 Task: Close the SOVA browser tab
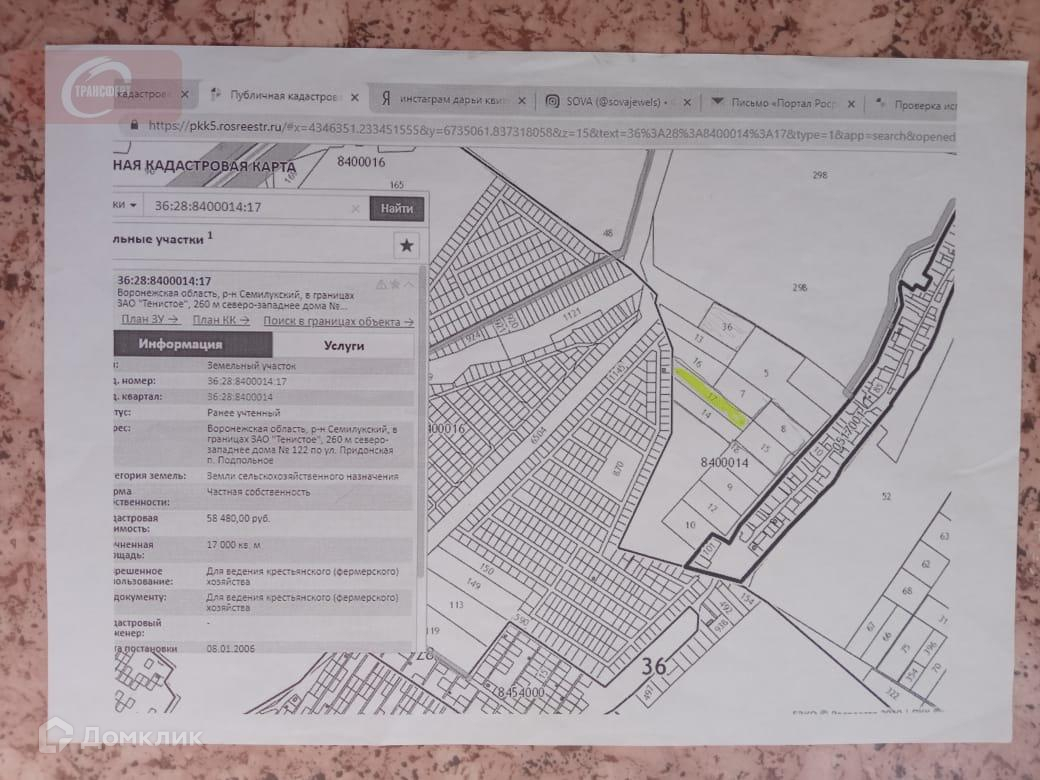(687, 102)
